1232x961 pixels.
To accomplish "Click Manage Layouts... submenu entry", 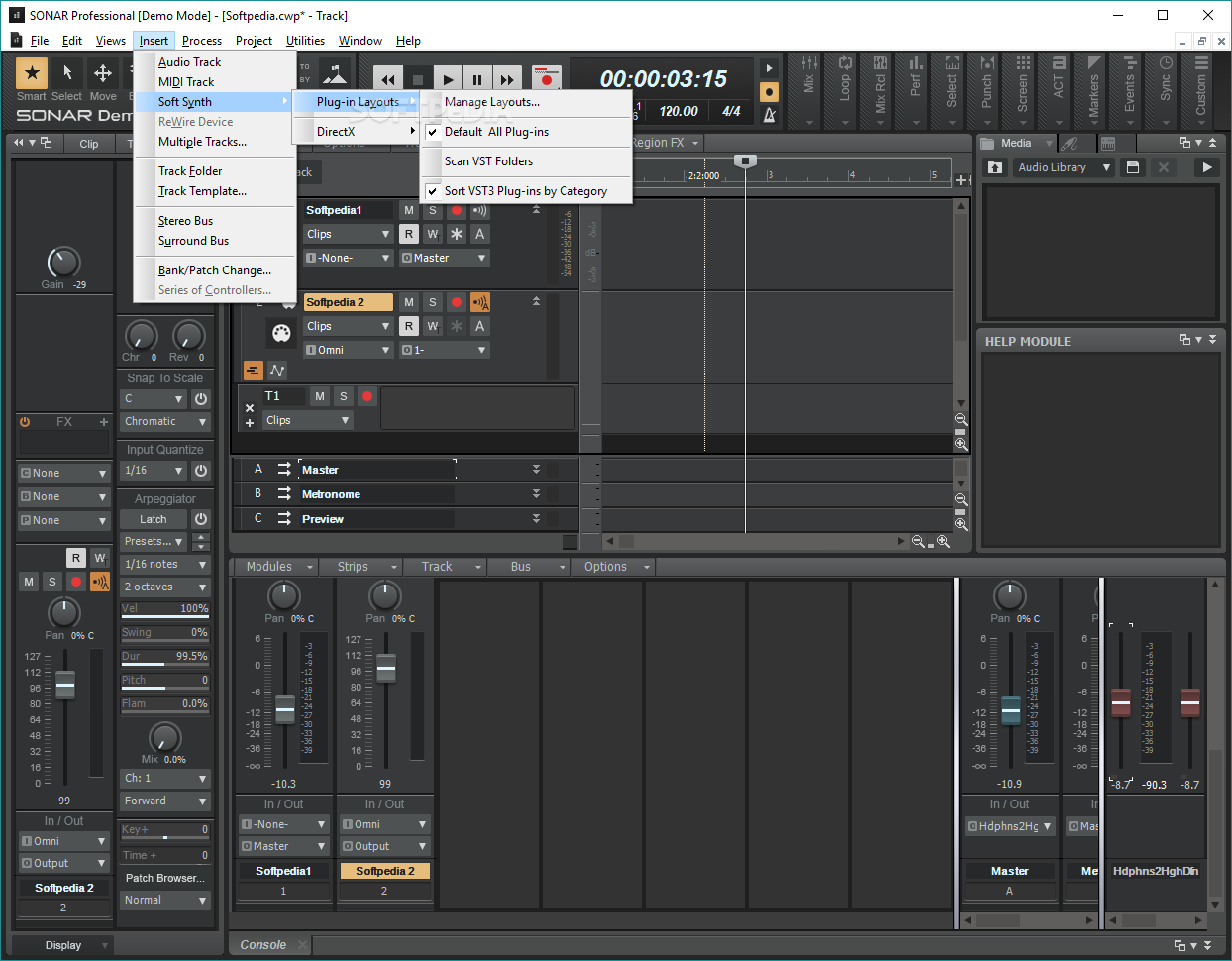I will [x=492, y=102].
